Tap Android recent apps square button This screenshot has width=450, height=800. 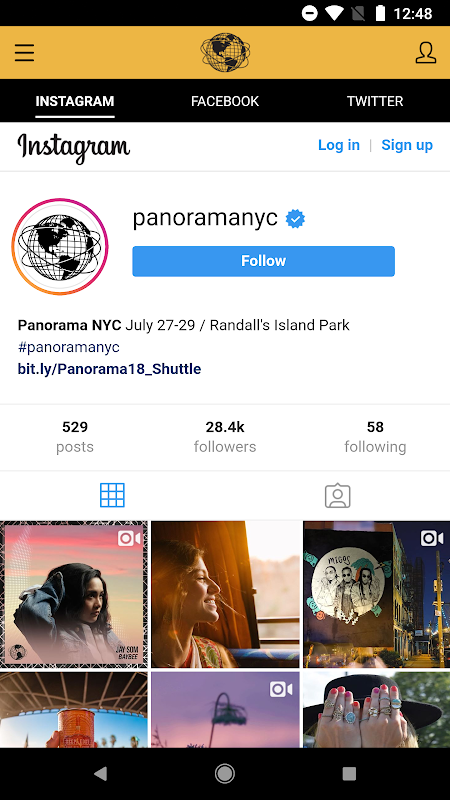(349, 774)
